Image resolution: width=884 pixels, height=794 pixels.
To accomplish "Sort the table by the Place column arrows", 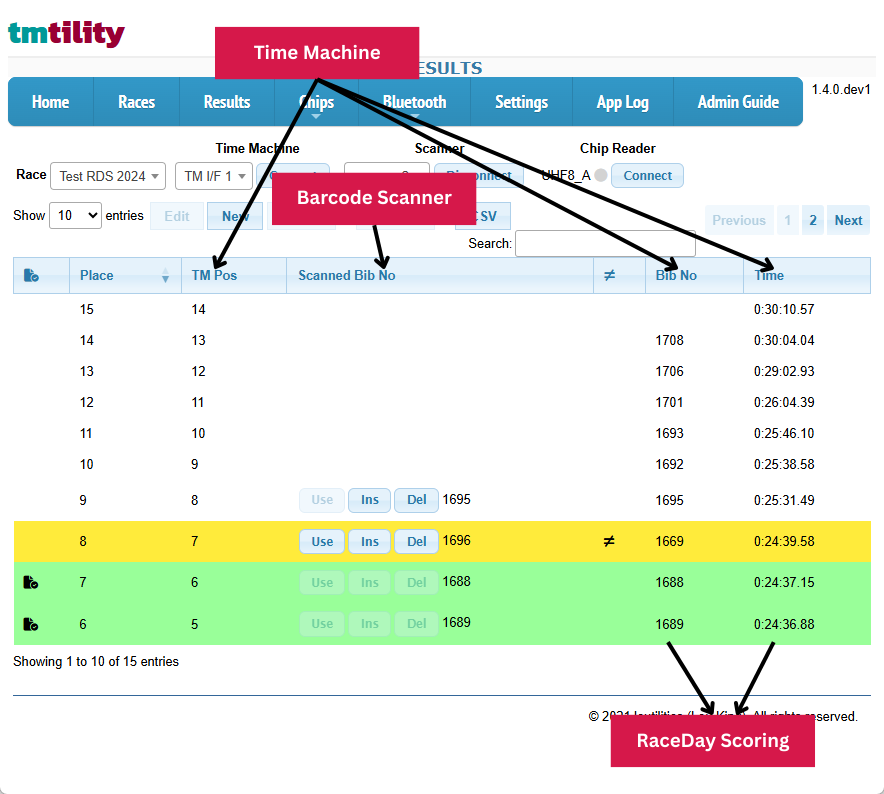I will (x=165, y=276).
